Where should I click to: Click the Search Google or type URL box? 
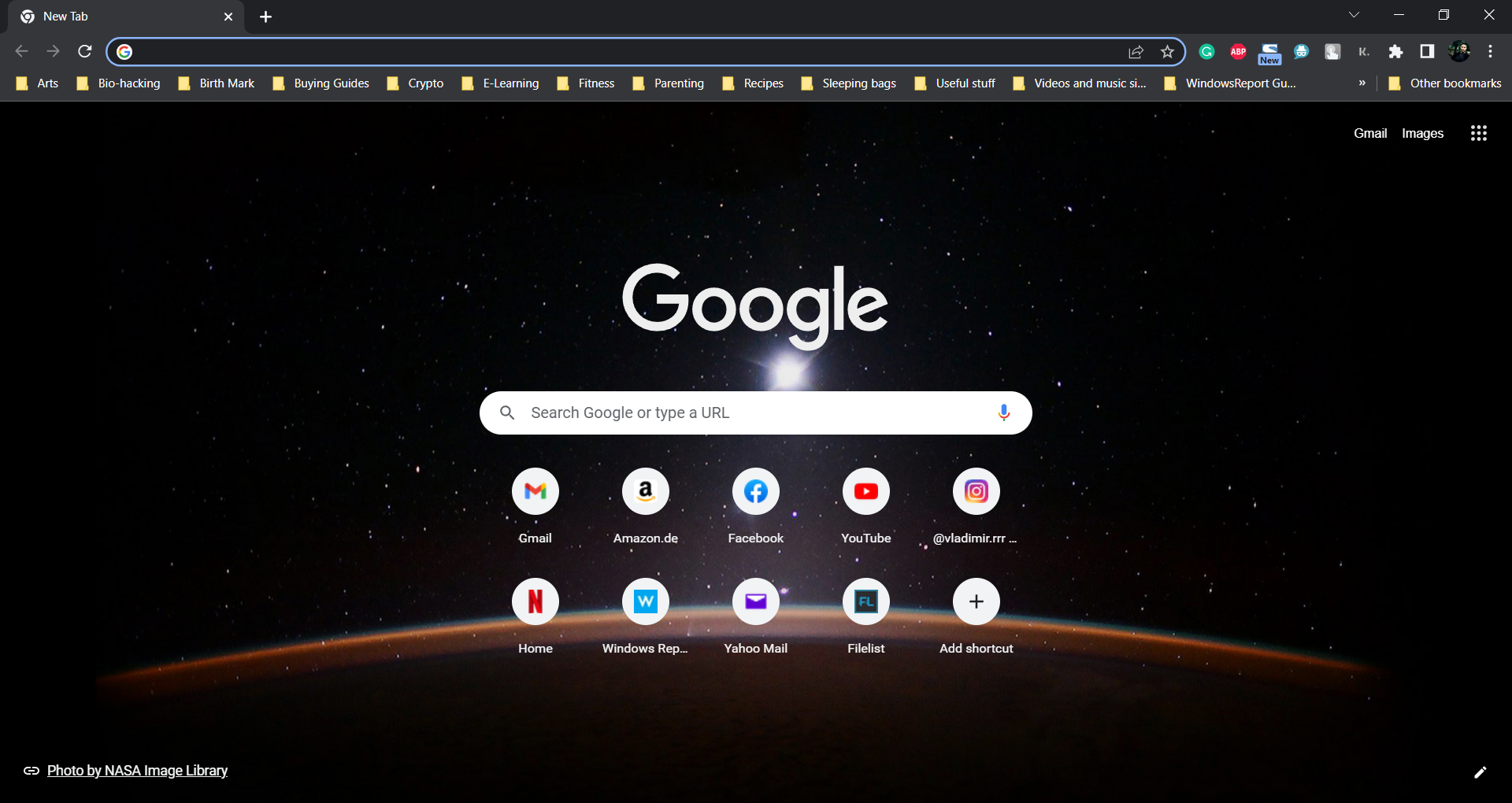pyautogui.click(x=748, y=413)
